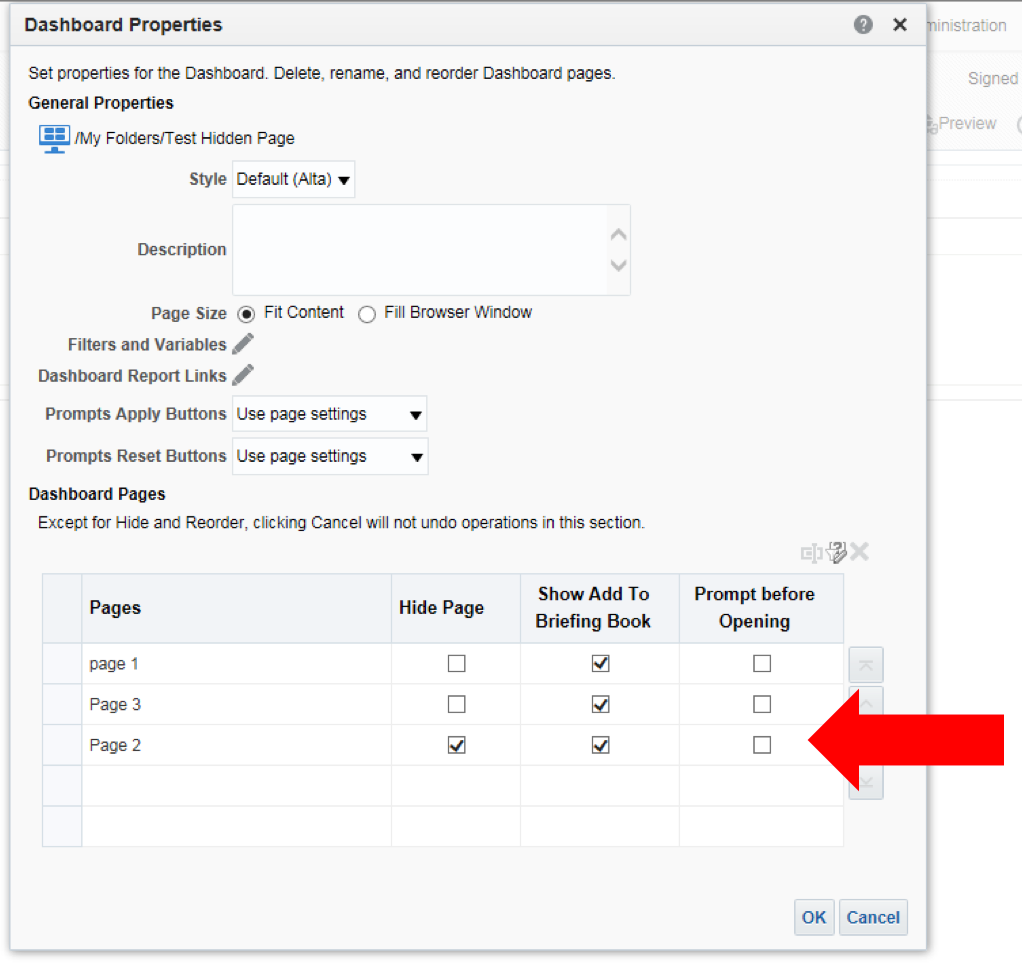This screenshot has height=966, width=1022.
Task: Uncheck Show Add To Briefing Book for Page 3
Action: [600, 704]
